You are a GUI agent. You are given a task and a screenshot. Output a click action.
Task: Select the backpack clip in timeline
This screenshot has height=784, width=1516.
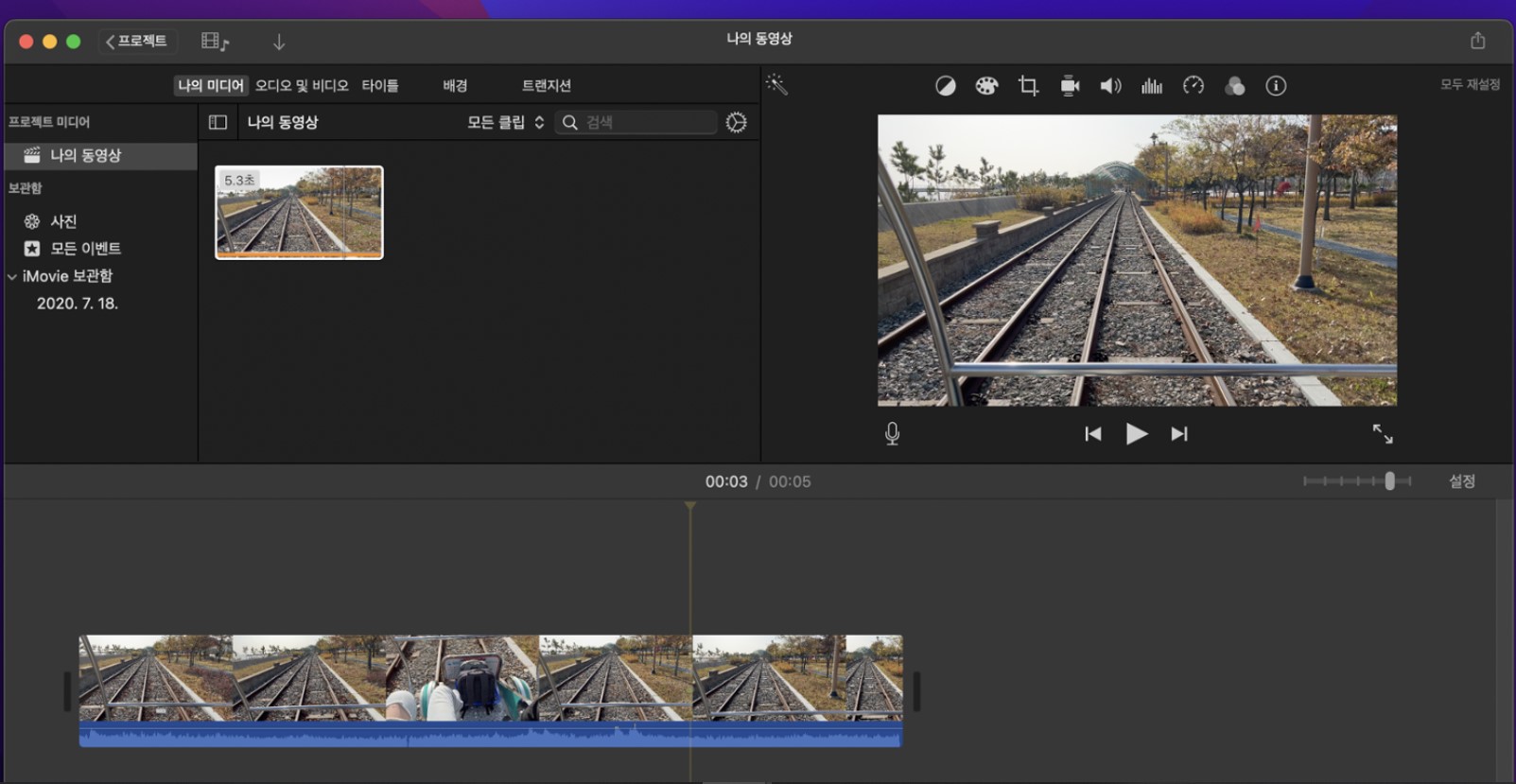462,678
